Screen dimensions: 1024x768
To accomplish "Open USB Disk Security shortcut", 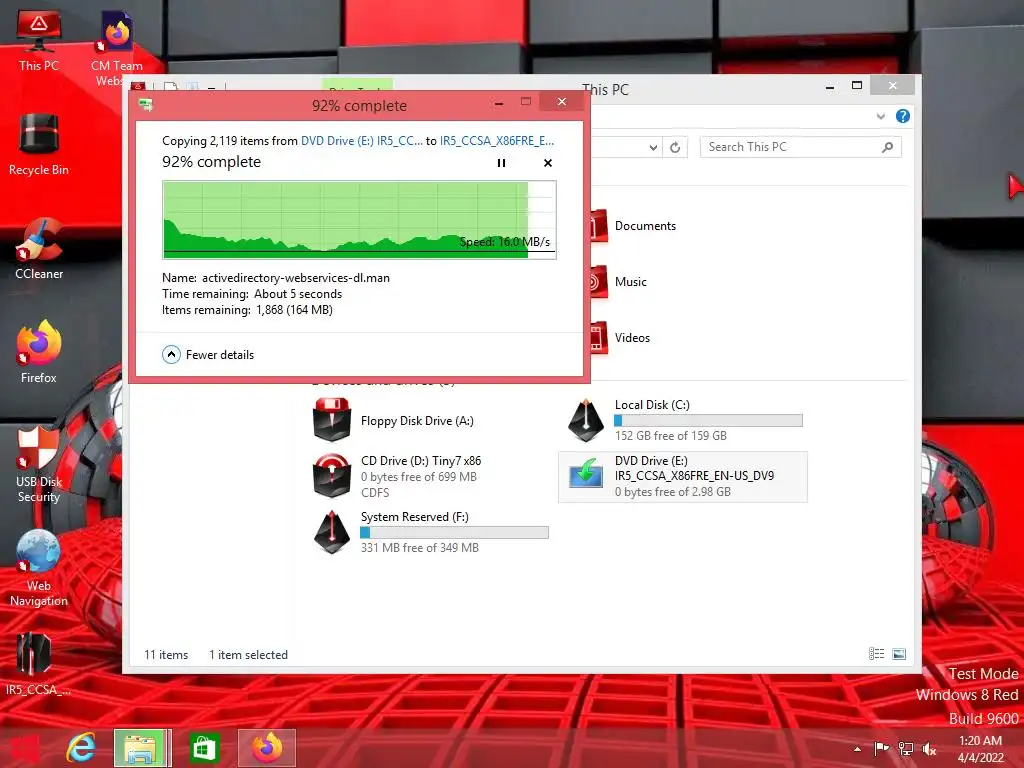I will click(x=39, y=464).
